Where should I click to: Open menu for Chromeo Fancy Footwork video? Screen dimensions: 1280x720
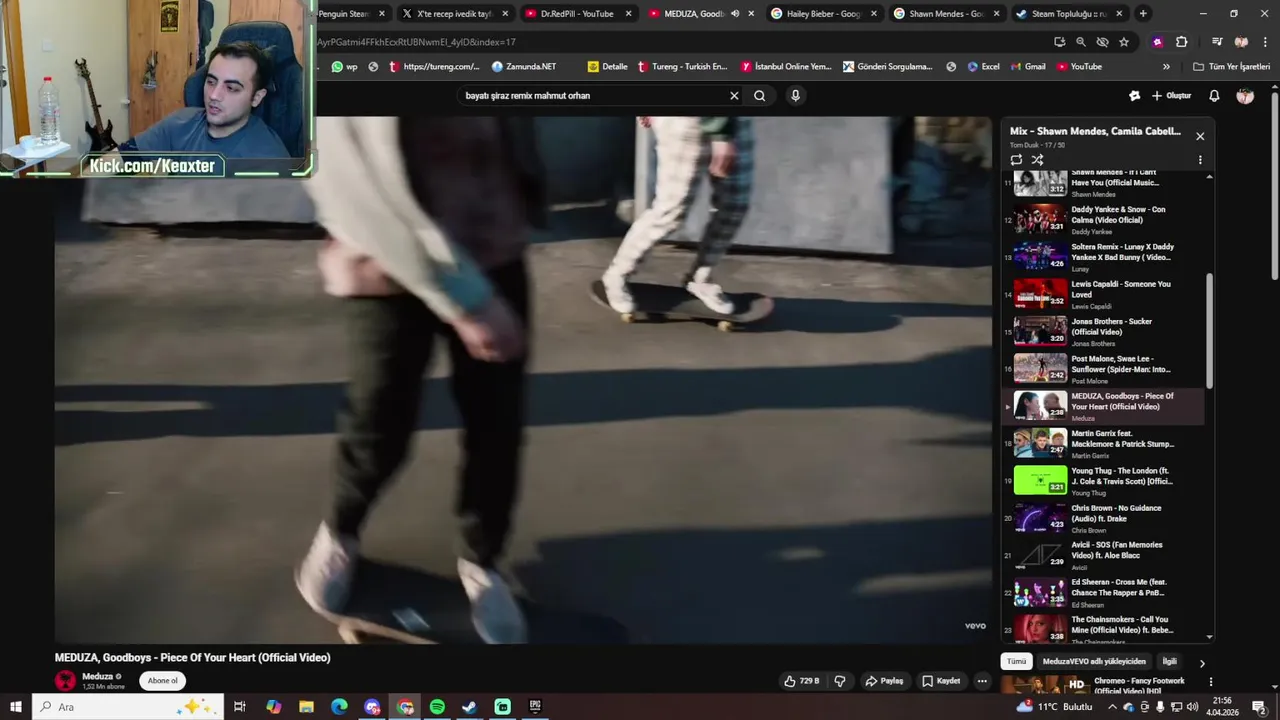click(1210, 683)
